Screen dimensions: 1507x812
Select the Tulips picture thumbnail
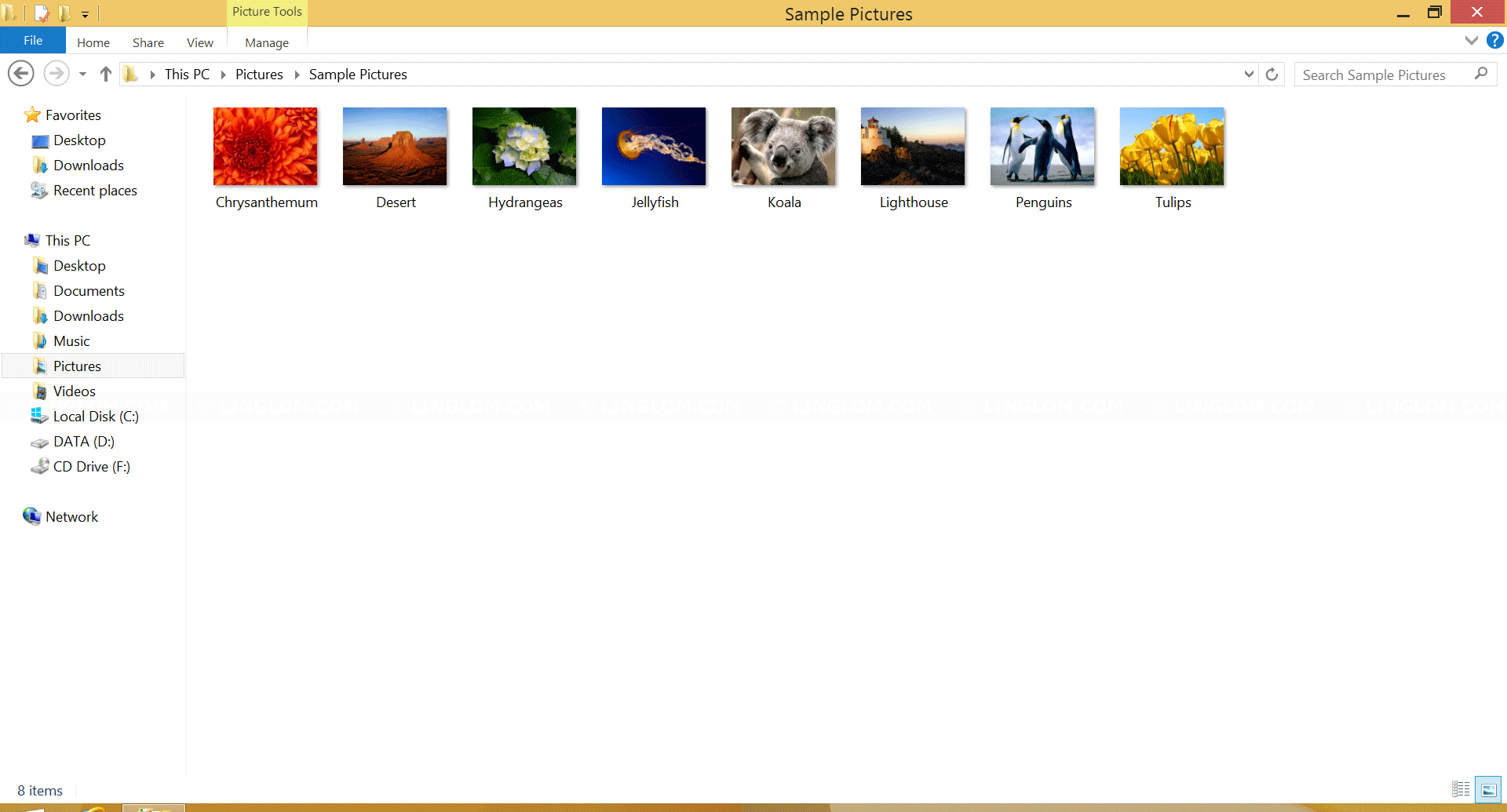pos(1172,146)
